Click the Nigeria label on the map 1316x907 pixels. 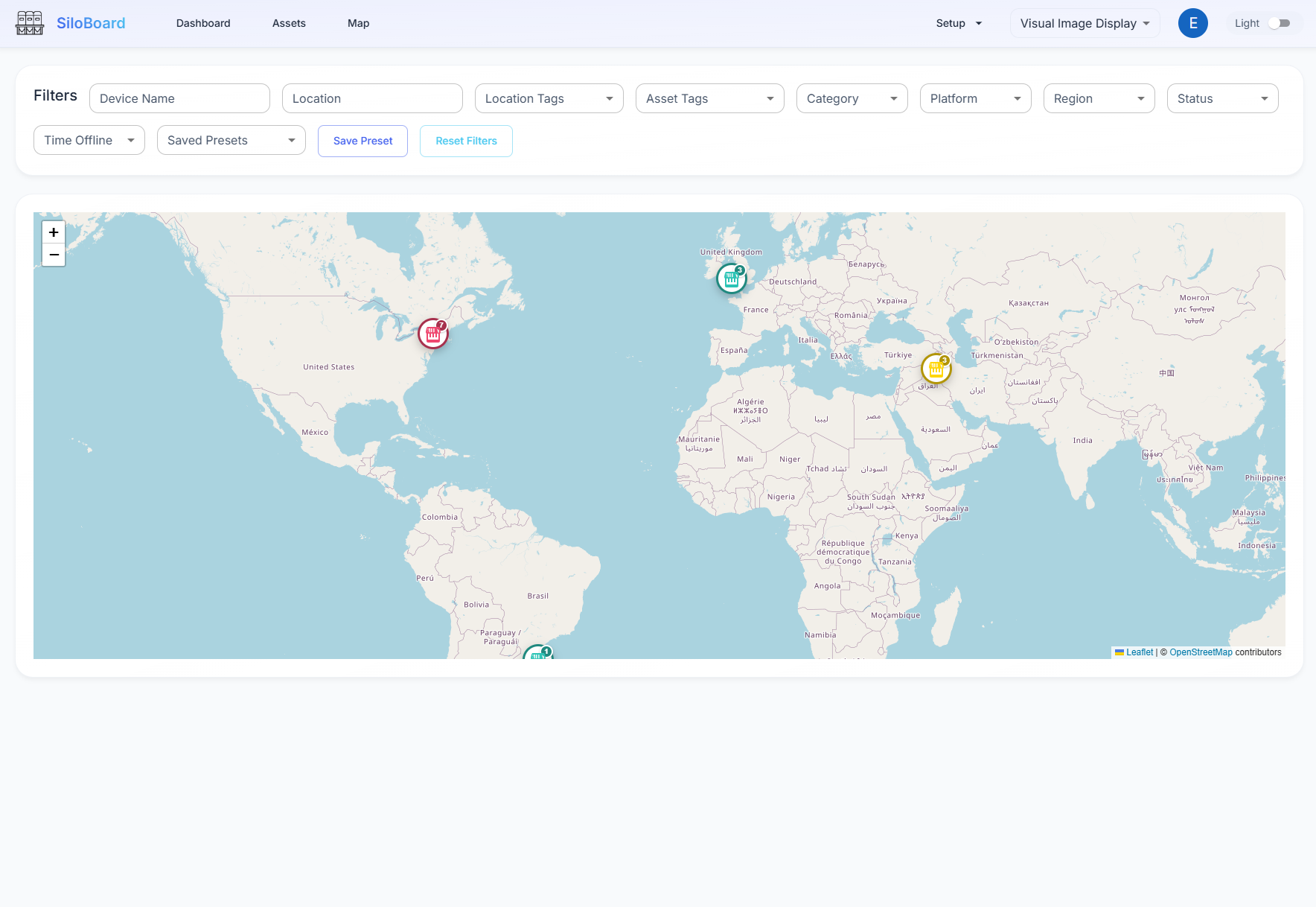[x=781, y=497]
